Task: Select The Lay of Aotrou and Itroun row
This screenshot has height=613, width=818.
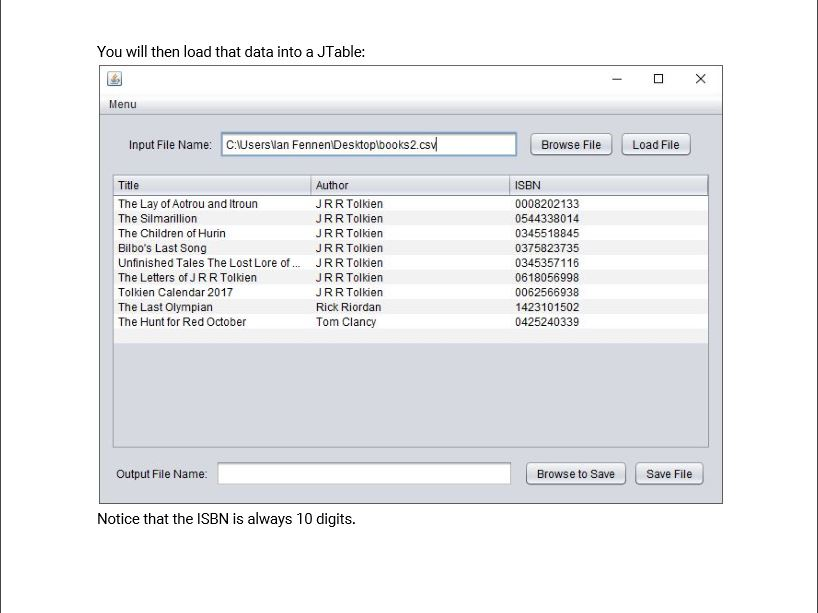Action: pyautogui.click(x=200, y=204)
